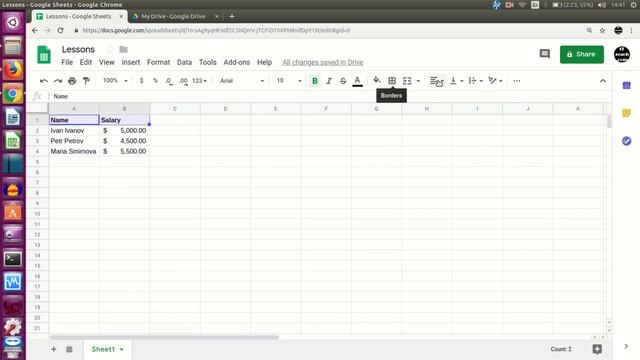Select cell containing 'Ivan Ivanov'

tap(74, 130)
